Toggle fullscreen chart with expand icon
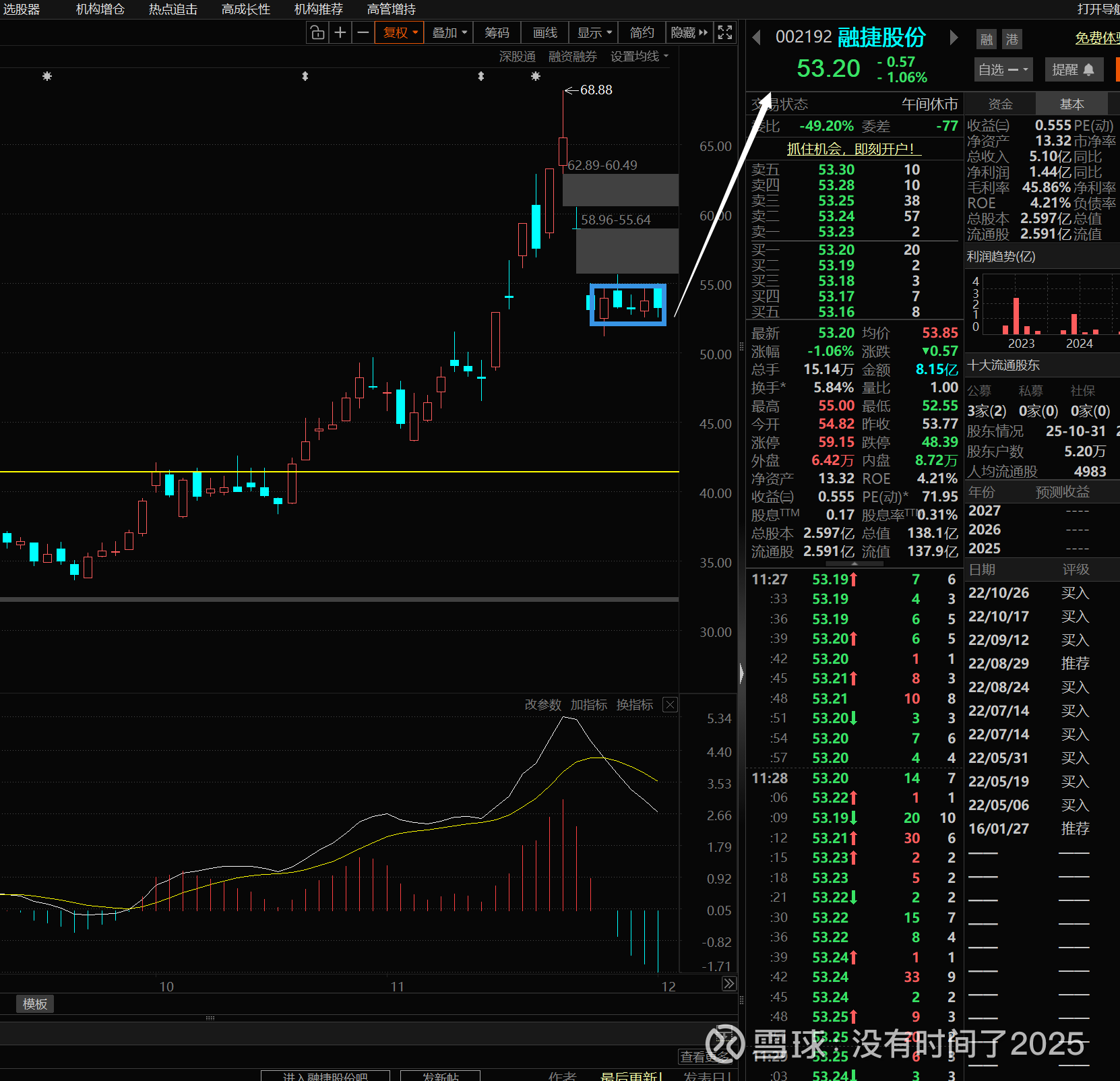Viewport: 1120px width, 1081px height. [725, 32]
